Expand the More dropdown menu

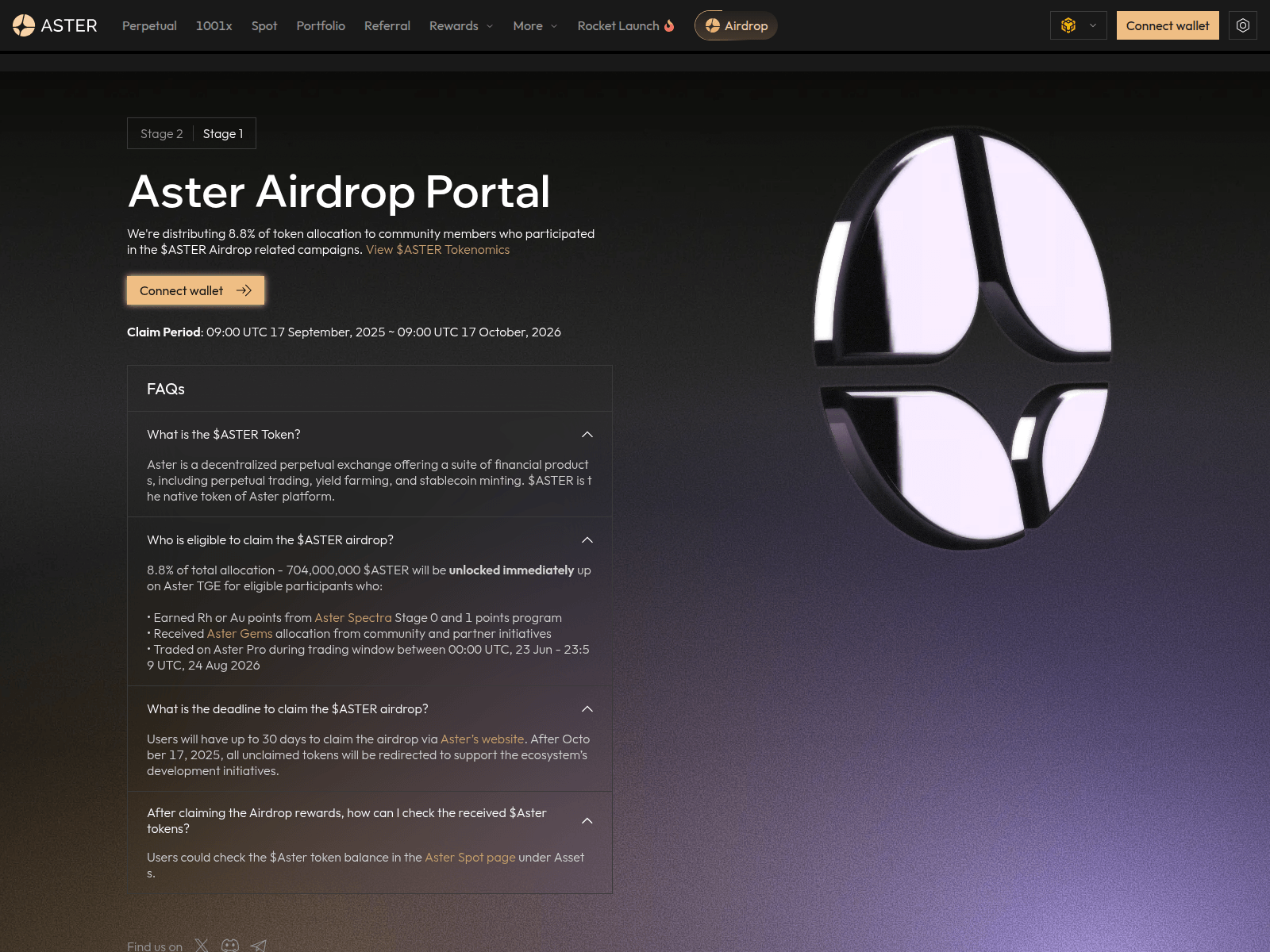(x=535, y=25)
